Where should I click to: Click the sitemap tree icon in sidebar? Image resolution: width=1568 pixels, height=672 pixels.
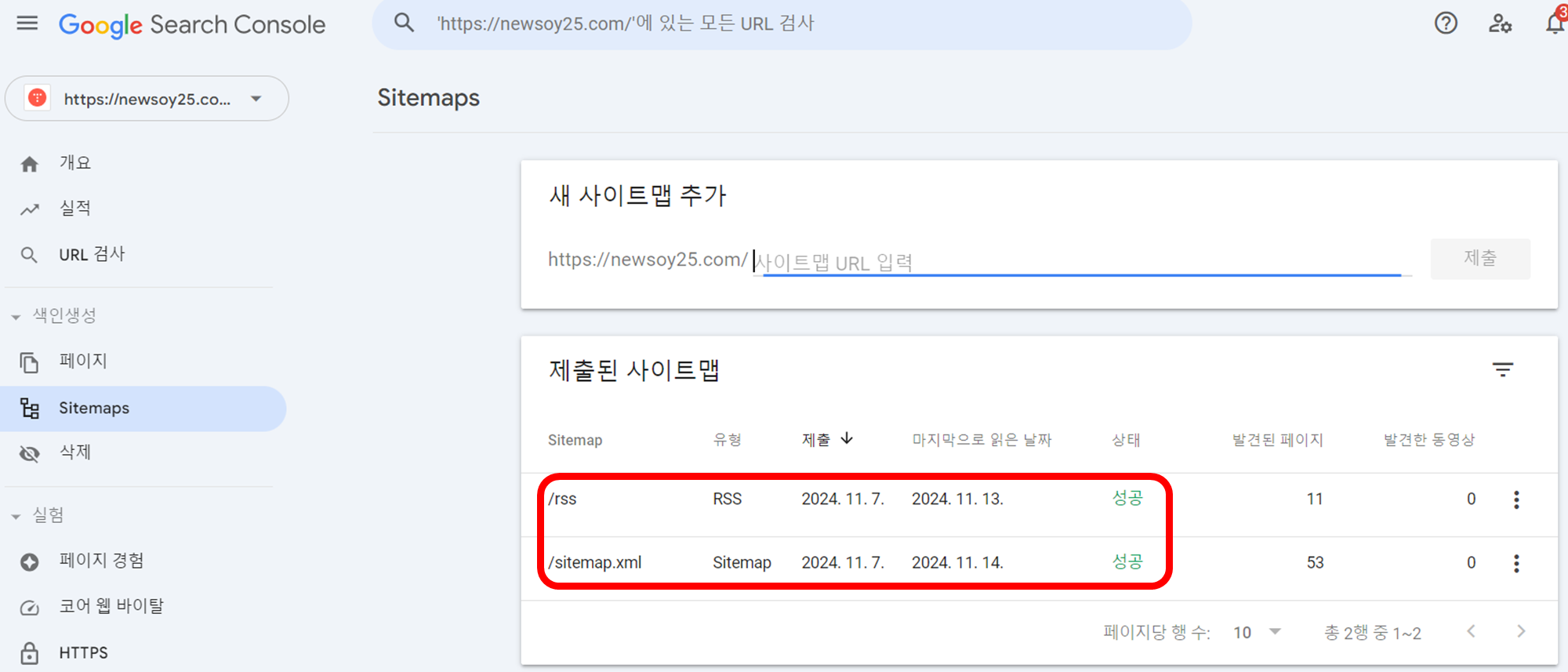[30, 408]
